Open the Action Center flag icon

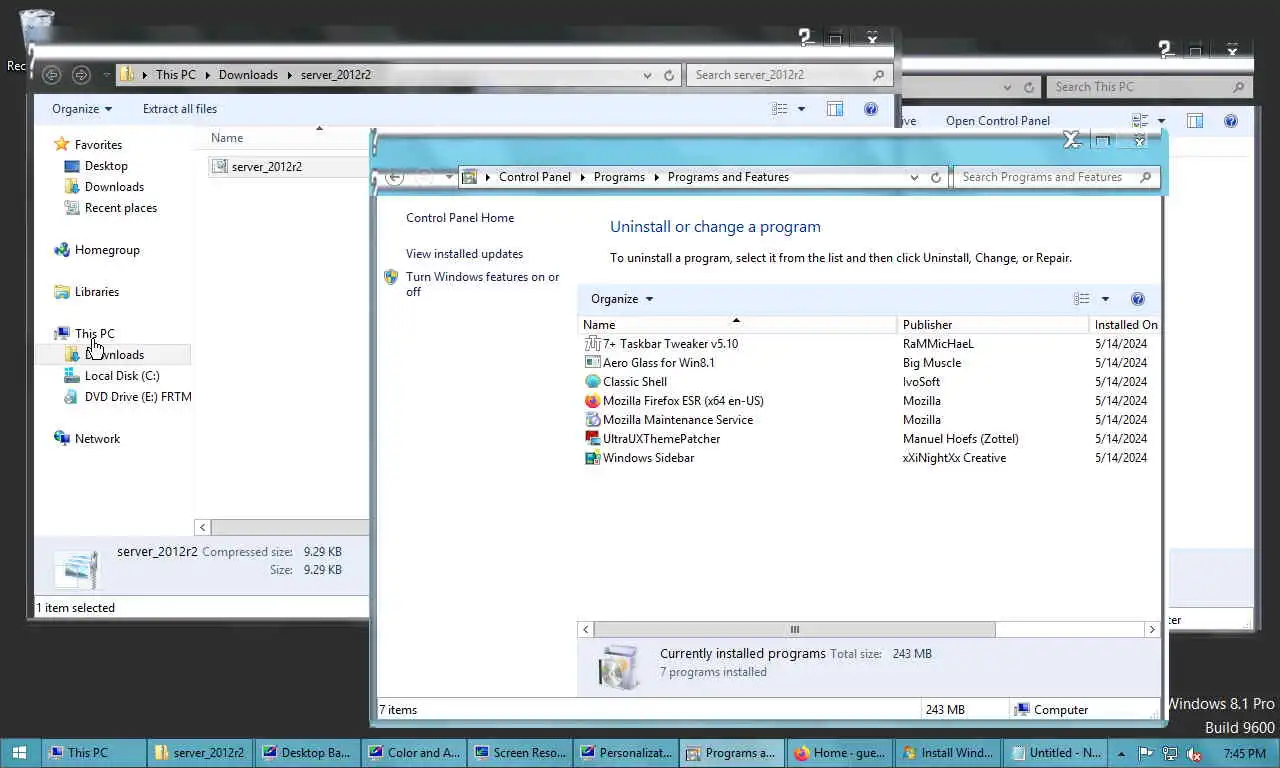1146,754
